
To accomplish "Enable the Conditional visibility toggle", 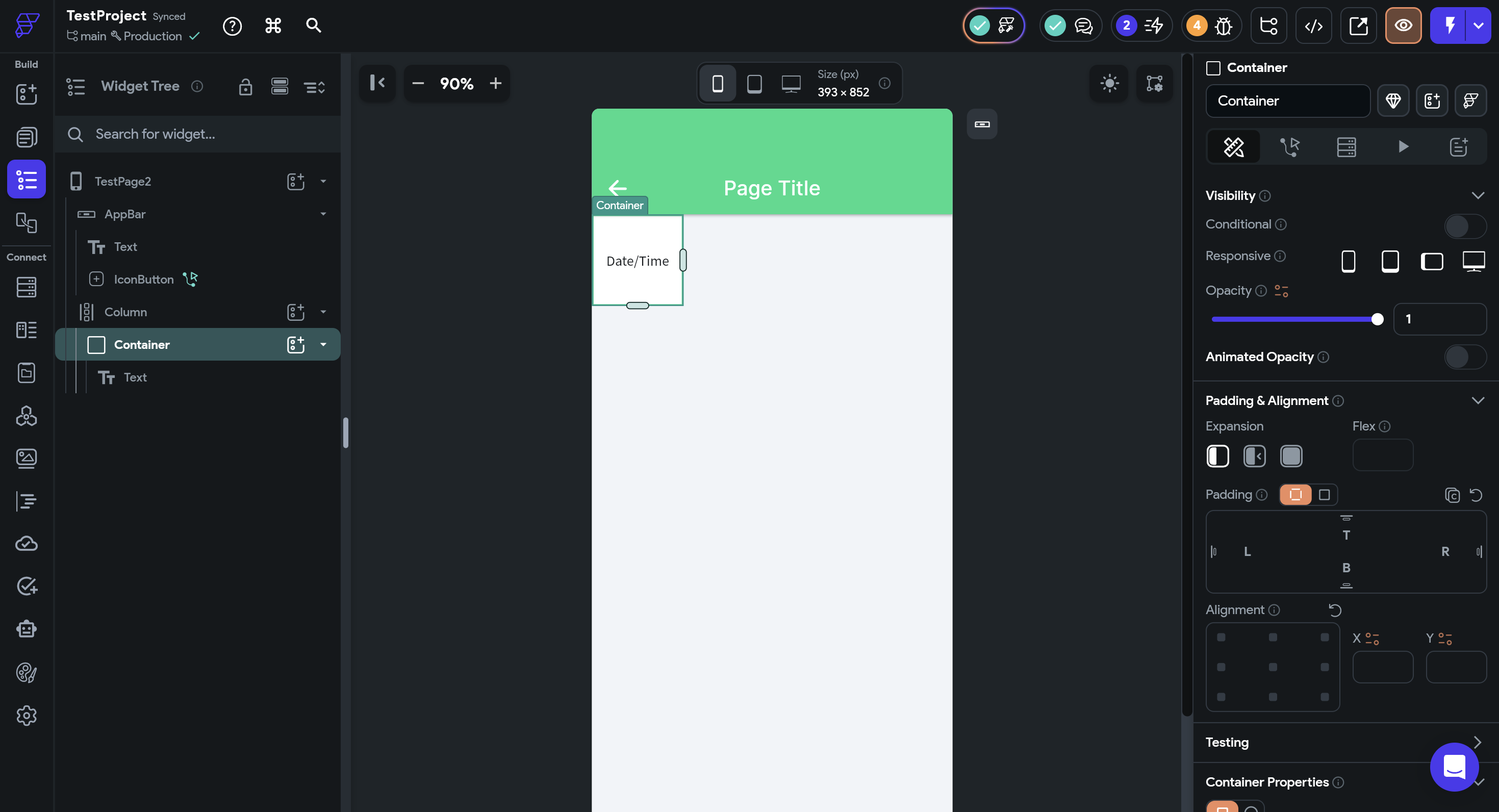I will tap(1465, 226).
